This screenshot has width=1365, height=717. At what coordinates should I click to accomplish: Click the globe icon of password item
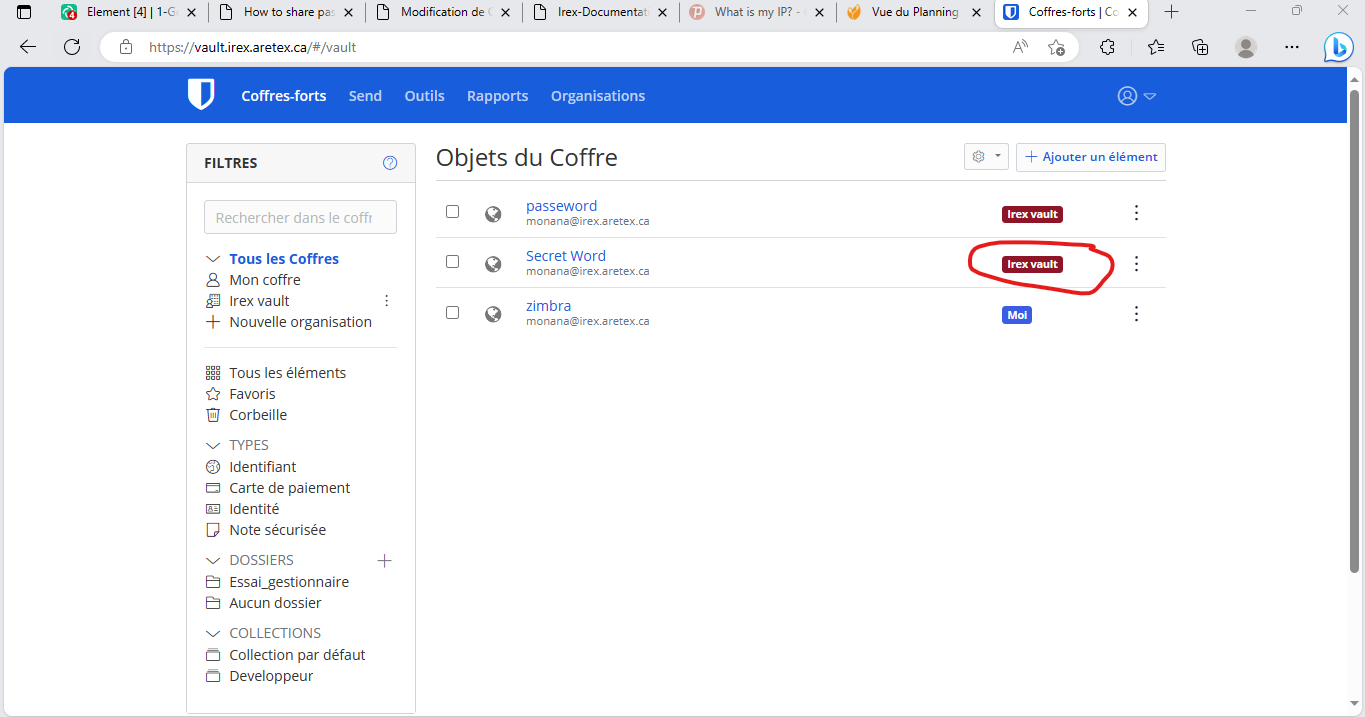493,213
